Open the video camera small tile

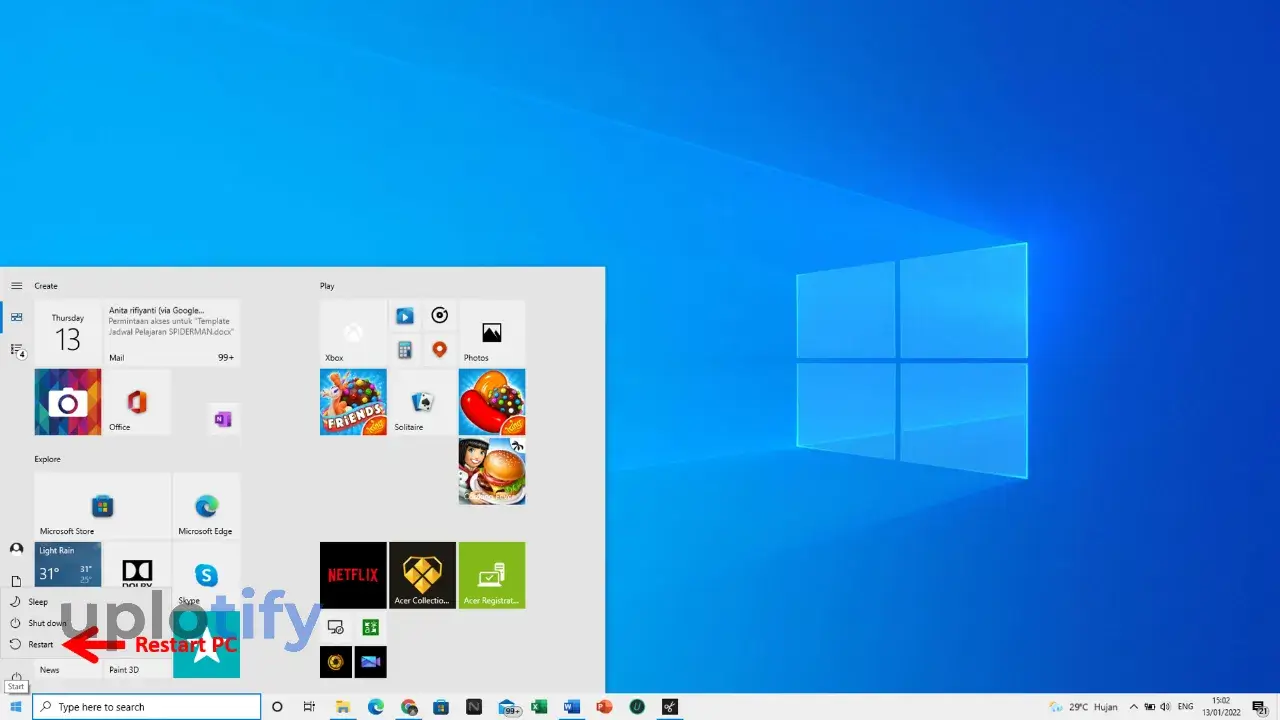tap(370, 662)
